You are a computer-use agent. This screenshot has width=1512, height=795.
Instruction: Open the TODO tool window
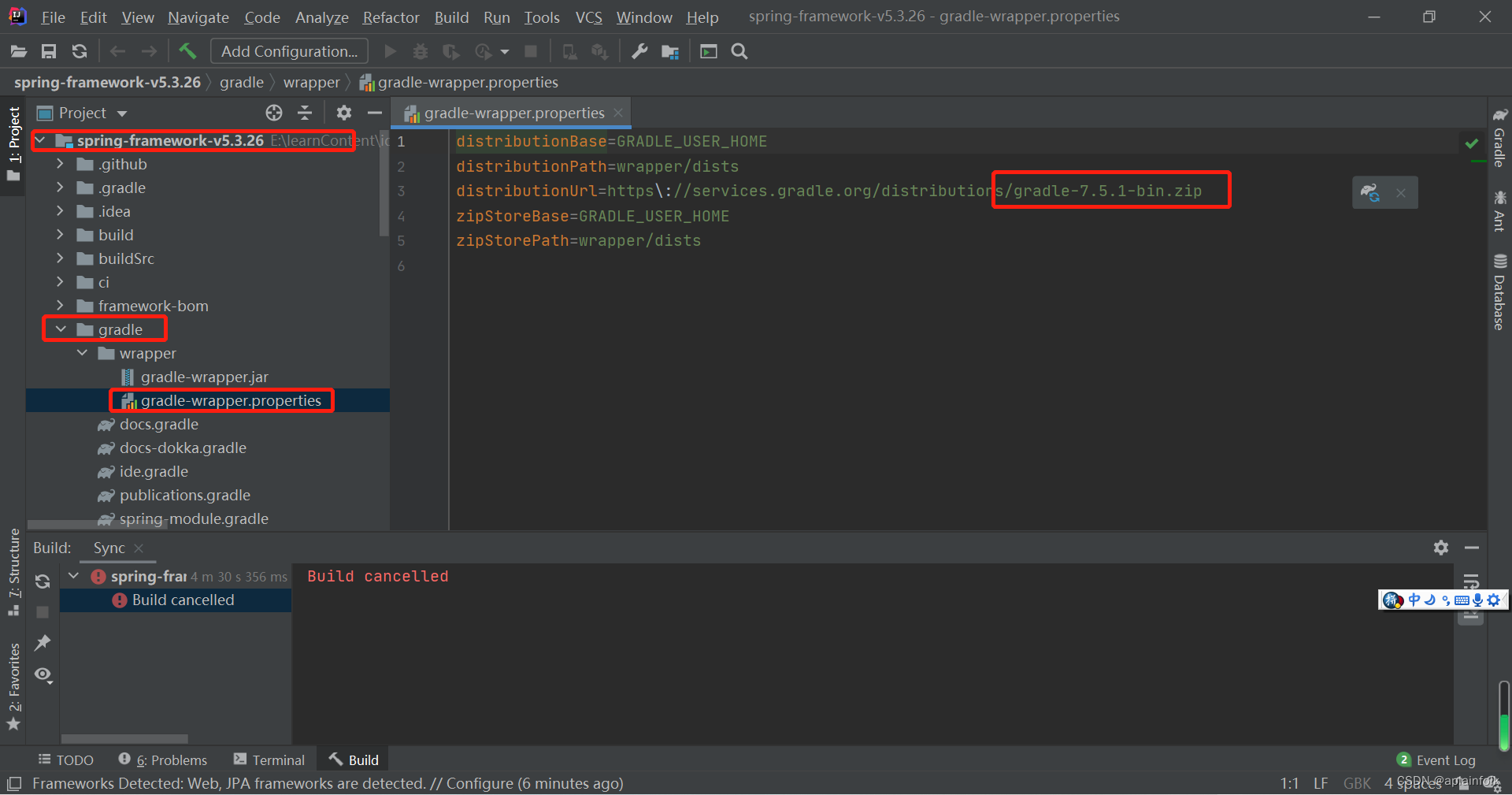[66, 760]
